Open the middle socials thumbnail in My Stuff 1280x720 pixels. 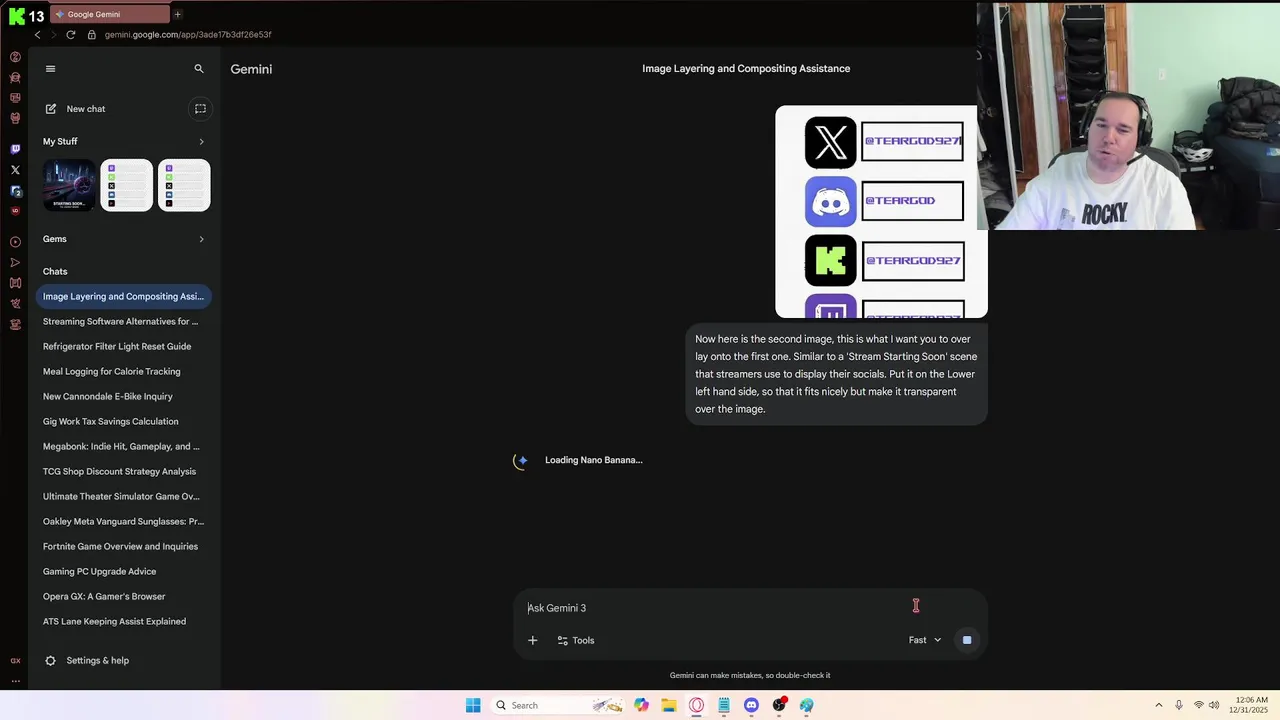127,185
